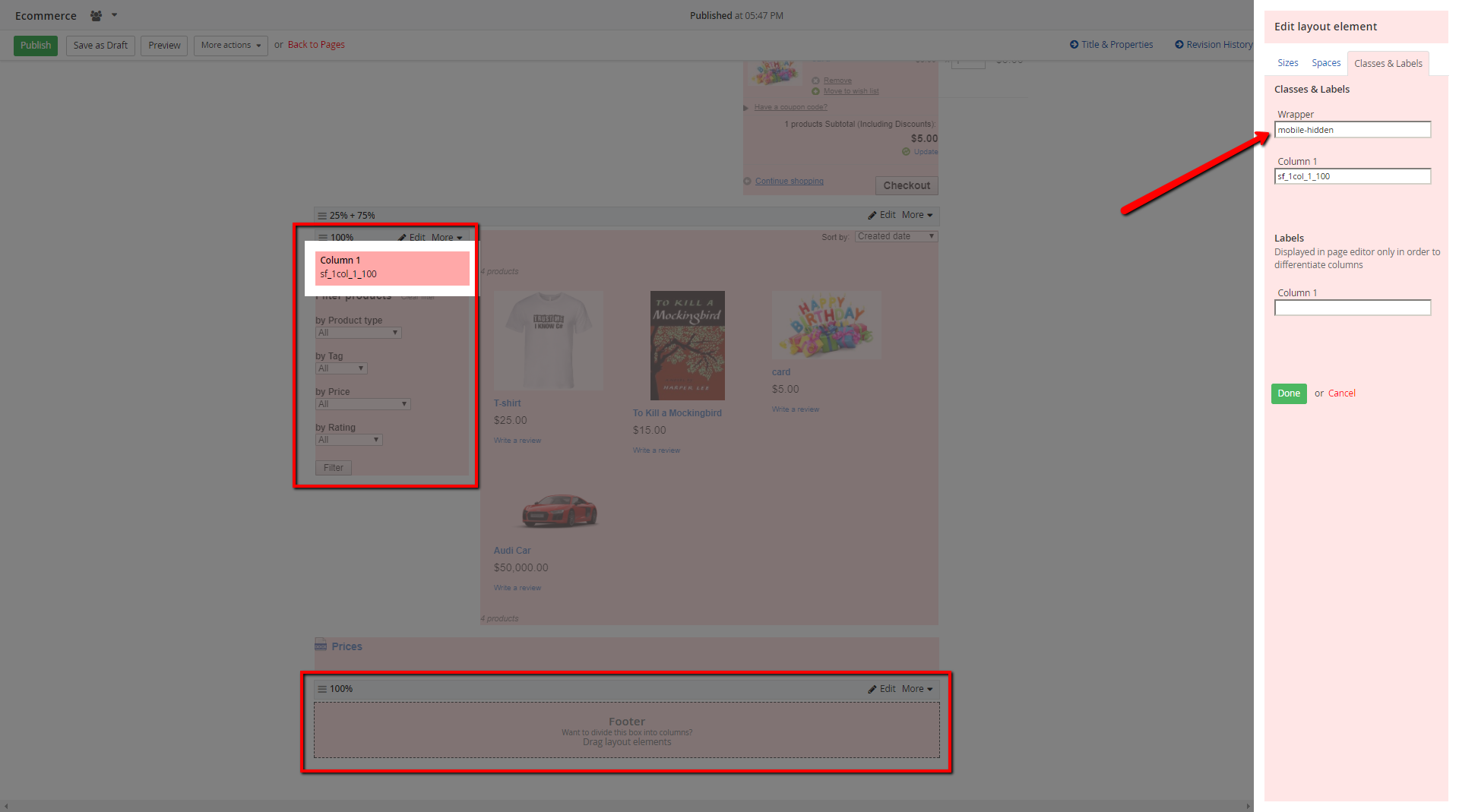Open the Audi Car product link
This screenshot has width=1459, height=812.
coord(512,551)
